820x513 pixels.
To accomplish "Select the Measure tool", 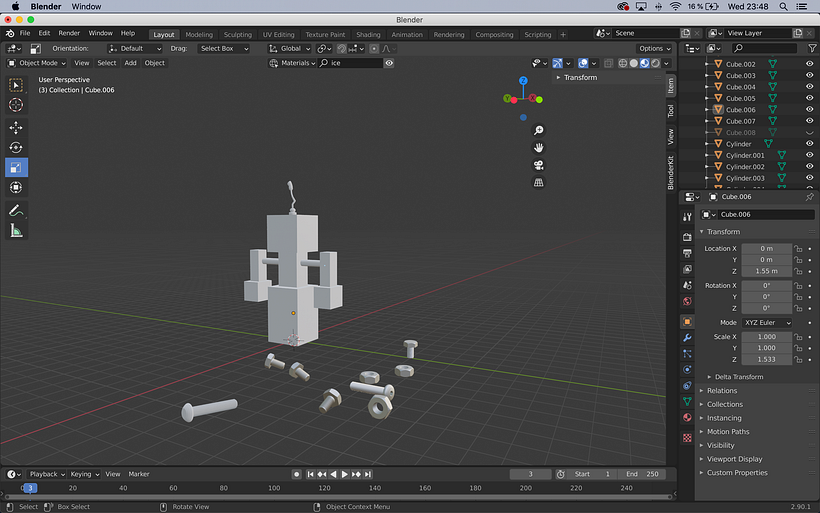I will (16, 231).
